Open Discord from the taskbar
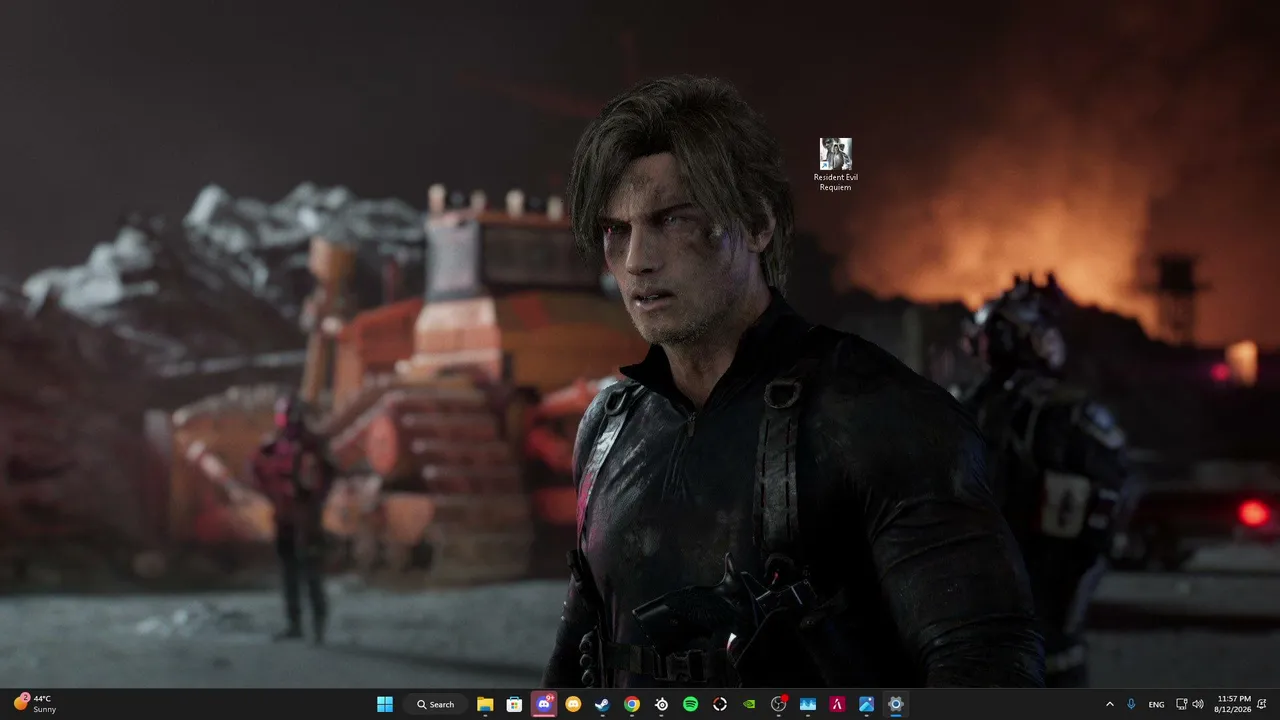 click(x=544, y=704)
